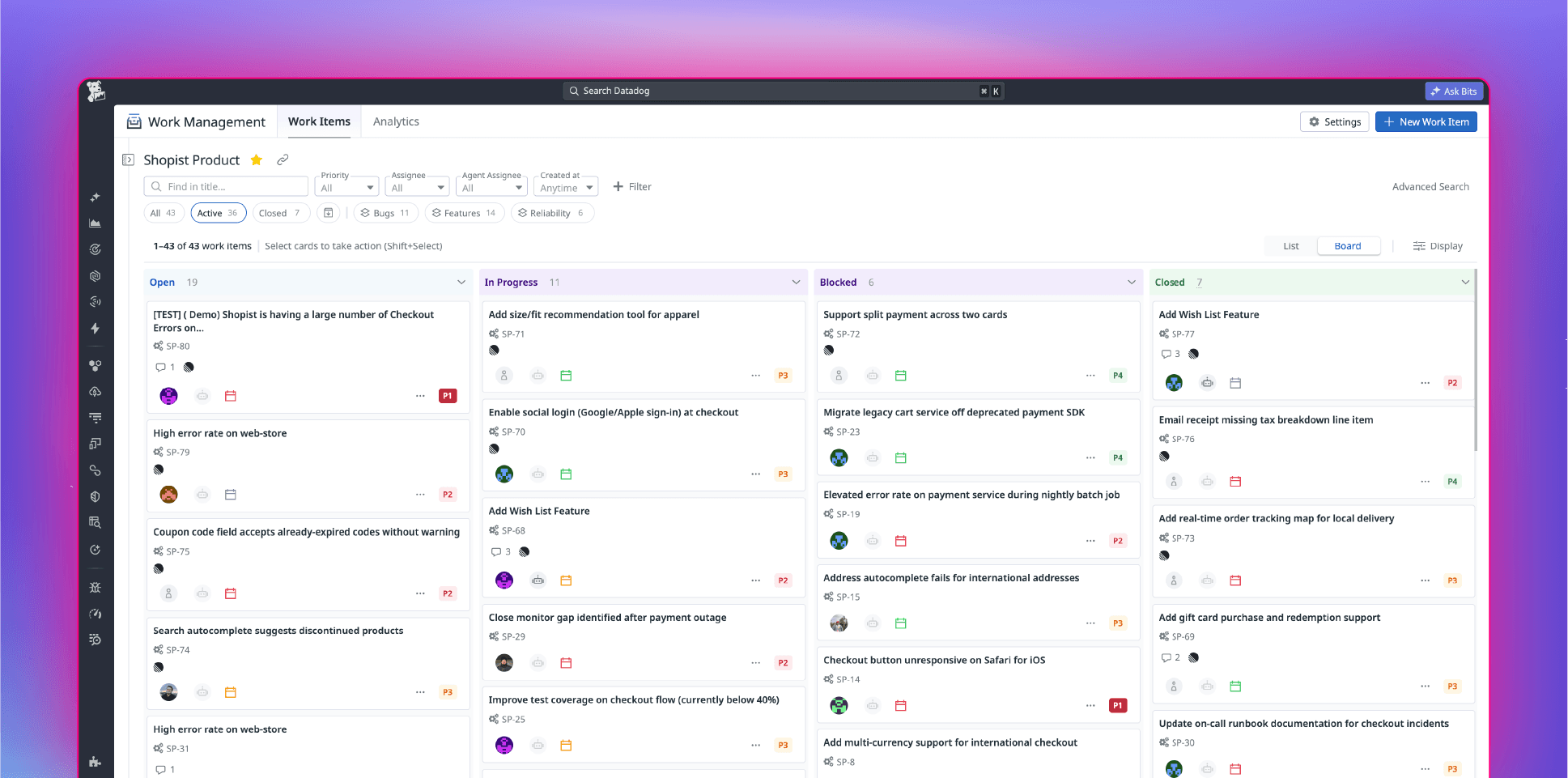Collapse the Blocked column chevron

pyautogui.click(x=1132, y=283)
